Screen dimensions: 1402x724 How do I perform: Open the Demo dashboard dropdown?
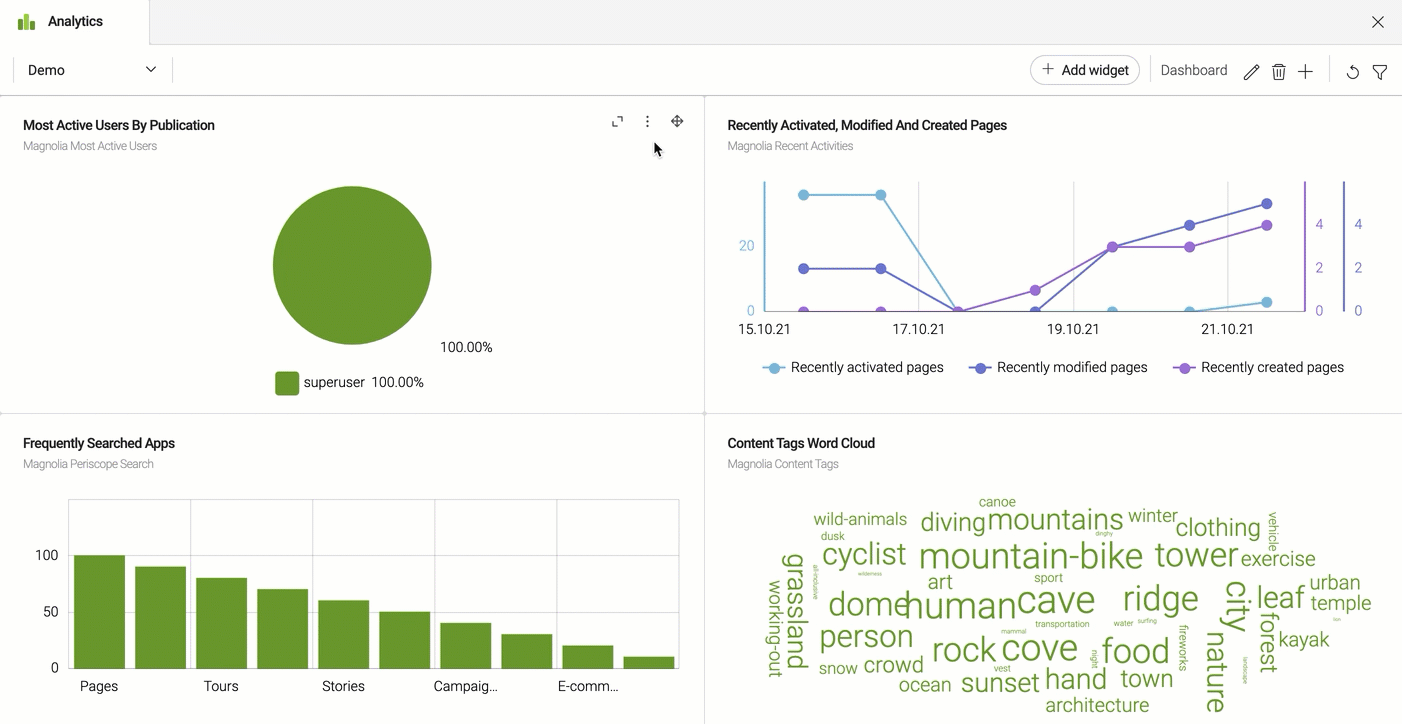click(x=90, y=70)
